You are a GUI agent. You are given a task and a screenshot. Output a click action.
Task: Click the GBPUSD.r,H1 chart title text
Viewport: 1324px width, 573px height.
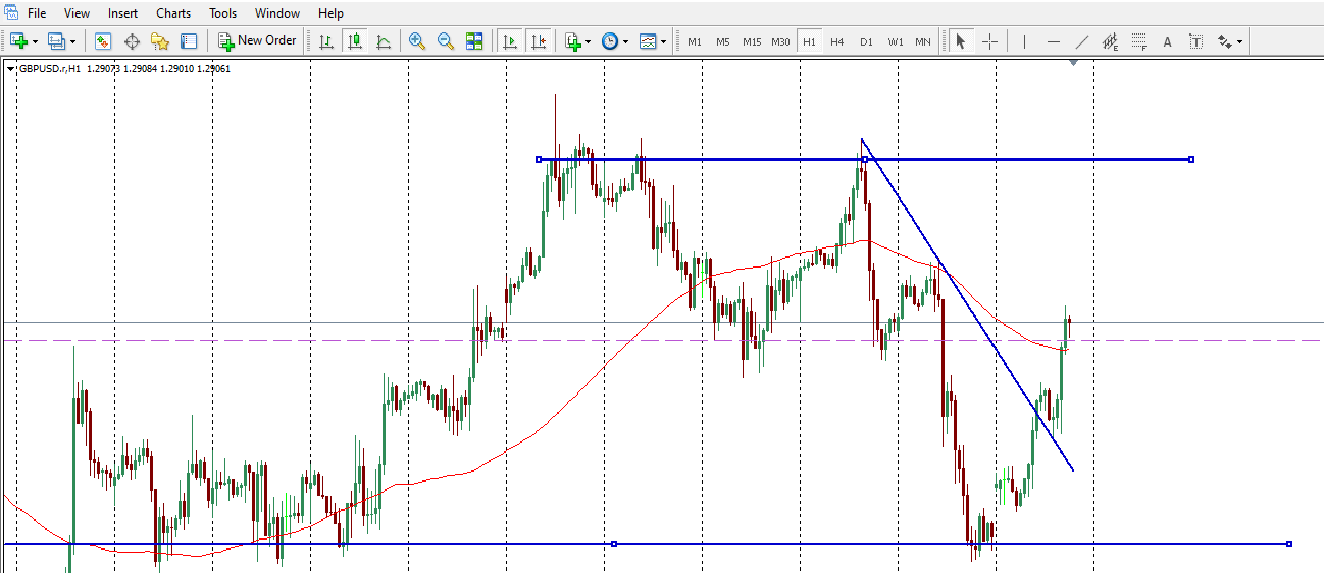(x=50, y=69)
